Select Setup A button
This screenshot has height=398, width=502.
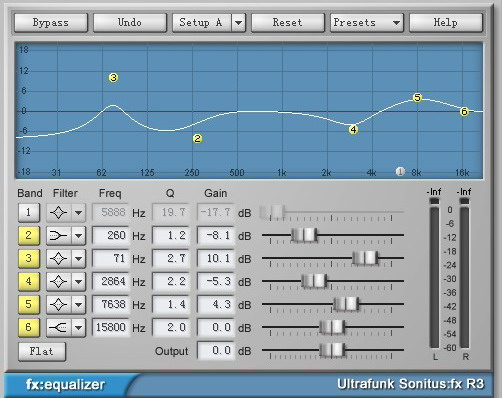[201, 23]
